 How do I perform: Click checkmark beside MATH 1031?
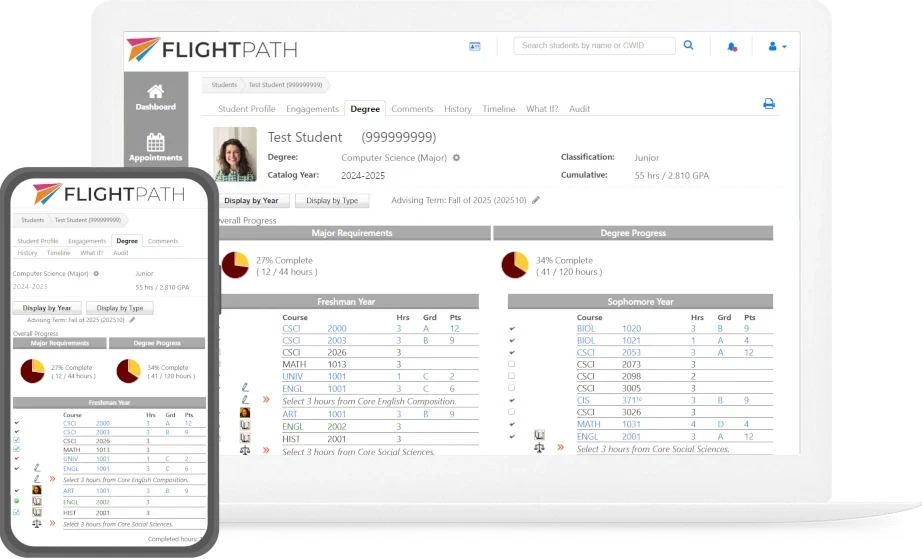[x=512, y=423]
